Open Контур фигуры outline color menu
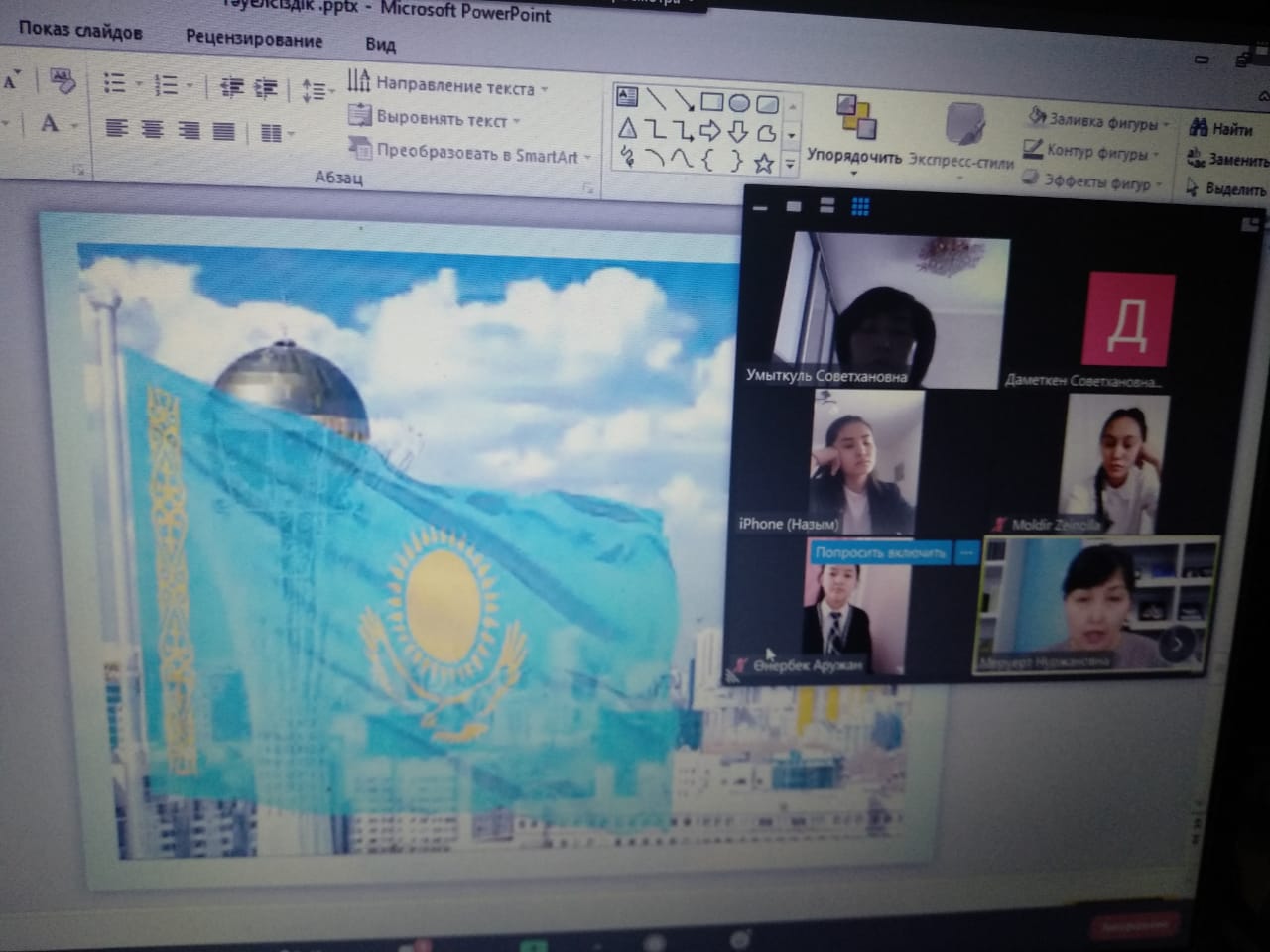This screenshot has height=952, width=1270. coord(1091,151)
